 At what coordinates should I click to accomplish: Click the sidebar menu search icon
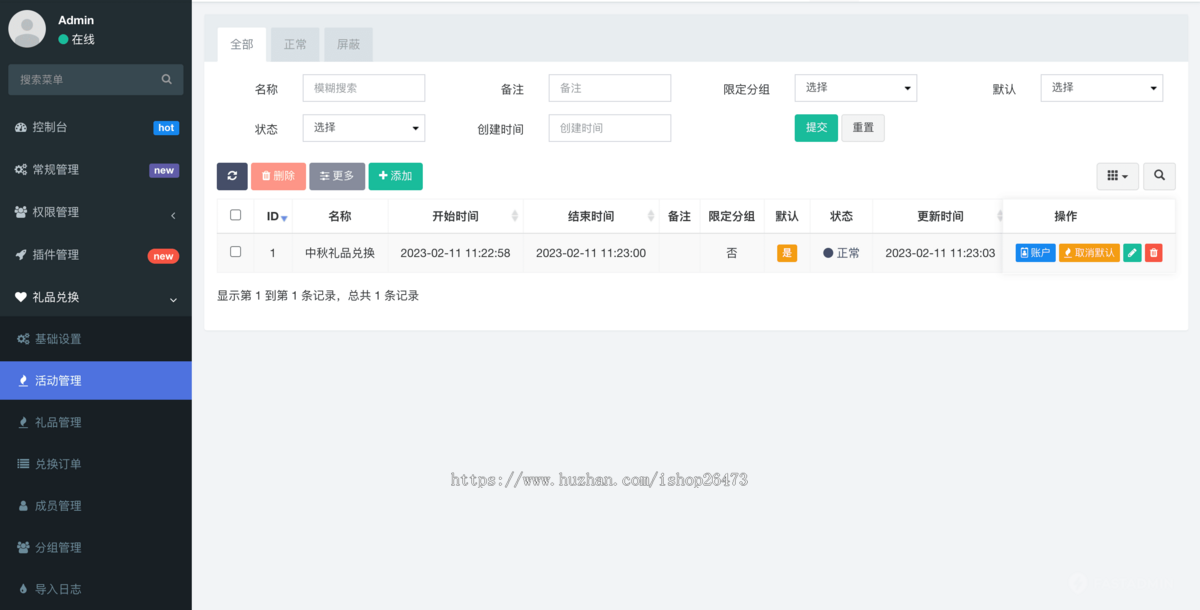click(x=167, y=79)
